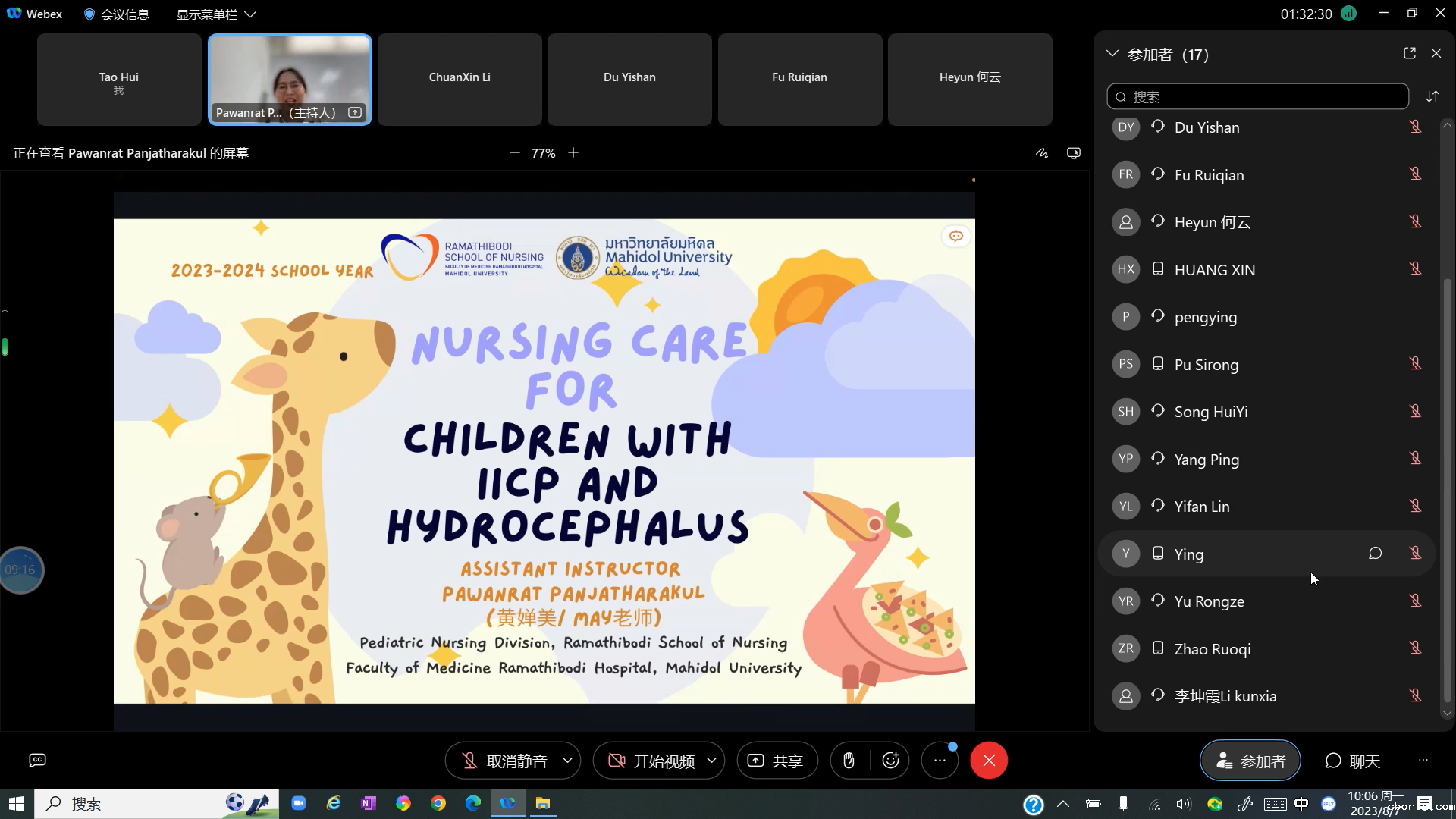Expand audio options arrow beside 取消静音
1456x819 pixels.
pos(567,761)
